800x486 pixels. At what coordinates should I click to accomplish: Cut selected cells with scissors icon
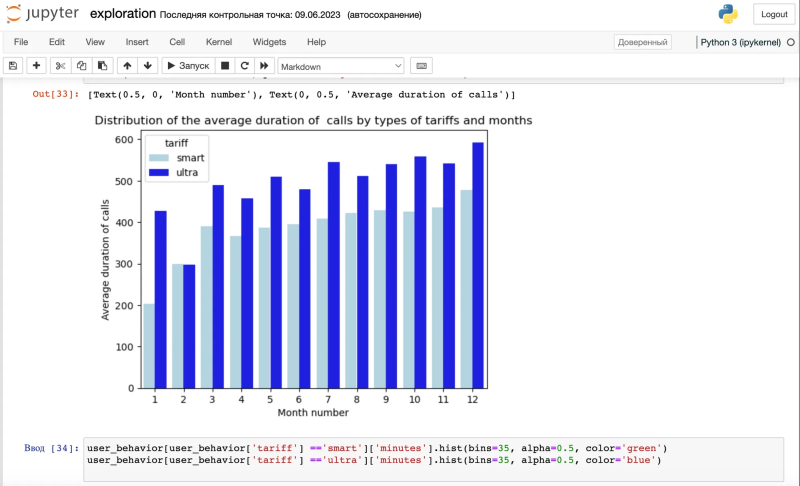(60, 66)
